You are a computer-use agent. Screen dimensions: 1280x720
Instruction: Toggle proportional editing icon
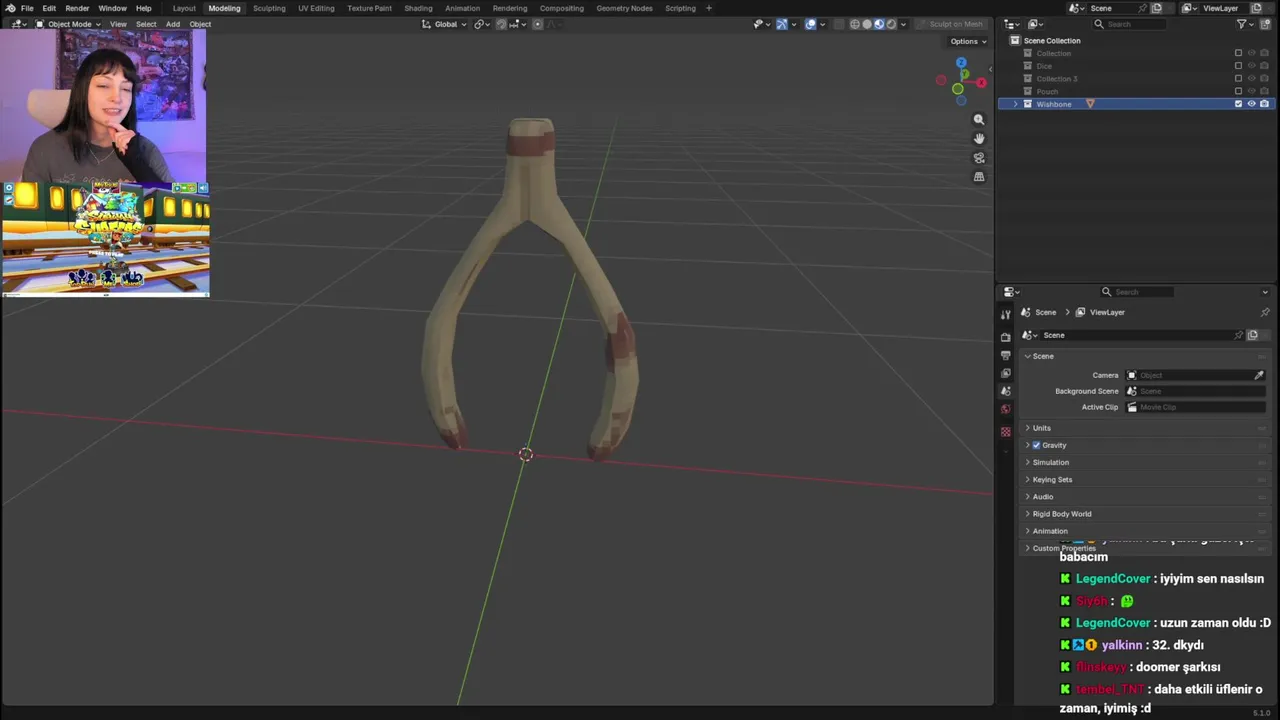pos(537,24)
